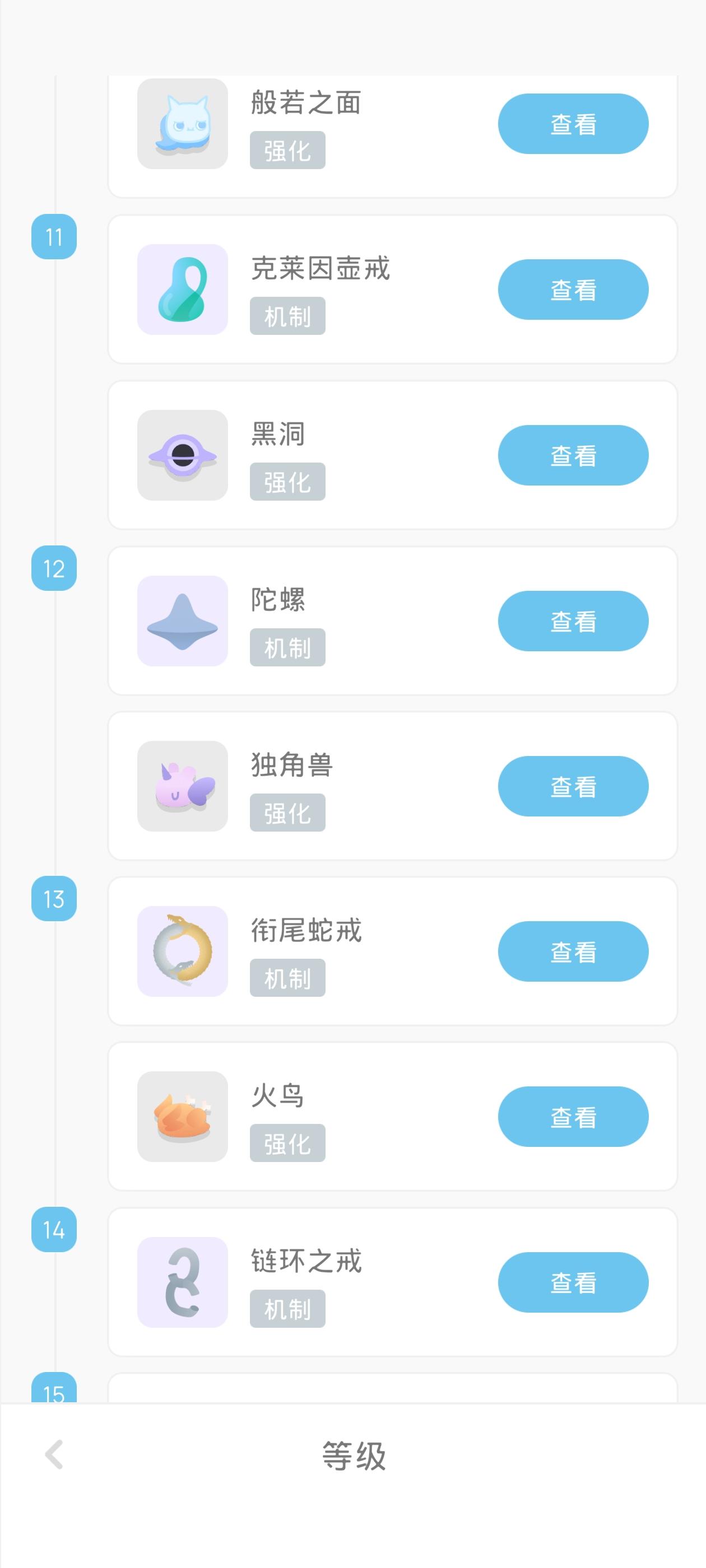Go back using the left chevron
Image resolution: width=706 pixels, height=1568 pixels.
54,1455
